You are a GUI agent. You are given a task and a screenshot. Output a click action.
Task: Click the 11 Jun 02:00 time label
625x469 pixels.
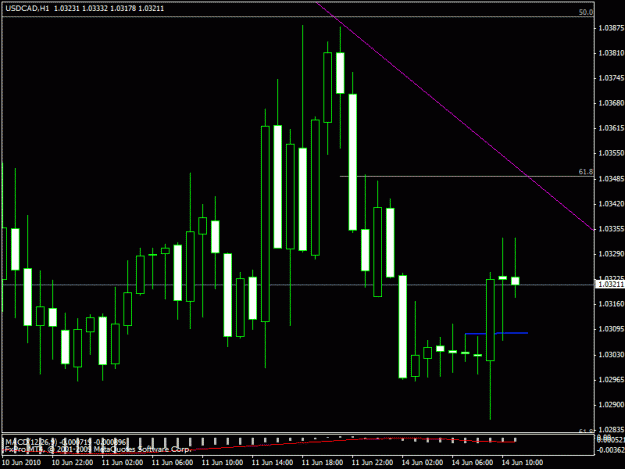(x=122, y=462)
